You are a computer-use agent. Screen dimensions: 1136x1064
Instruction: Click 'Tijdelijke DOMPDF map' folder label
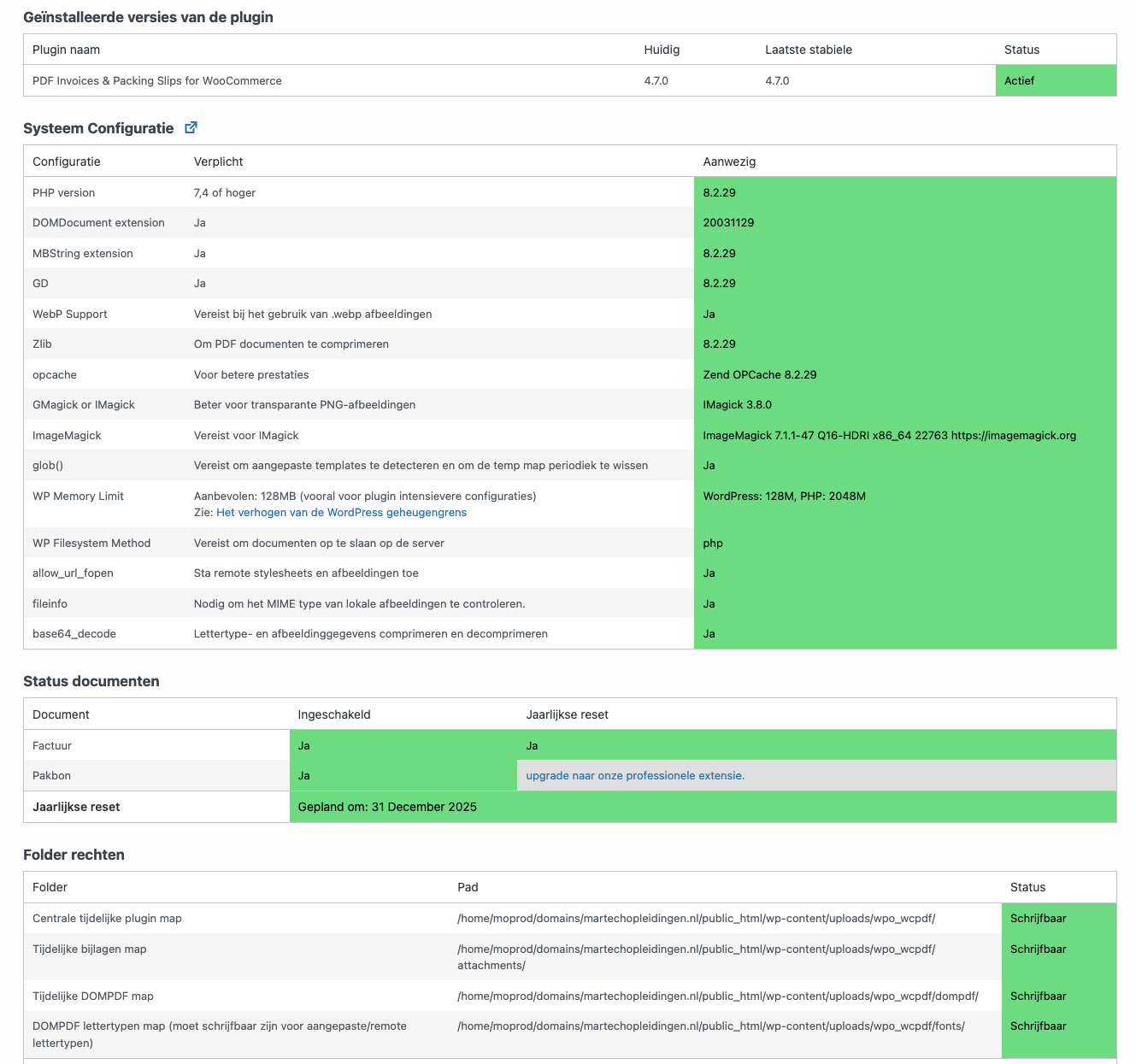point(93,996)
